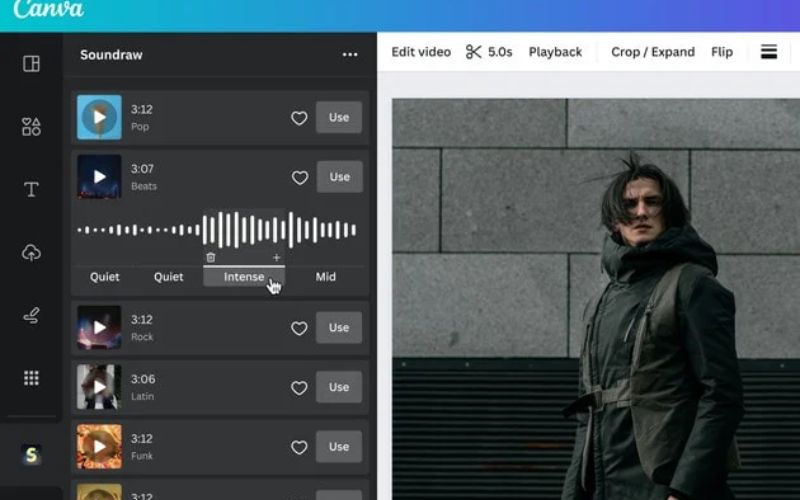Open the Design templates sidebar icon
Screen dimensions: 800x500
31,63
